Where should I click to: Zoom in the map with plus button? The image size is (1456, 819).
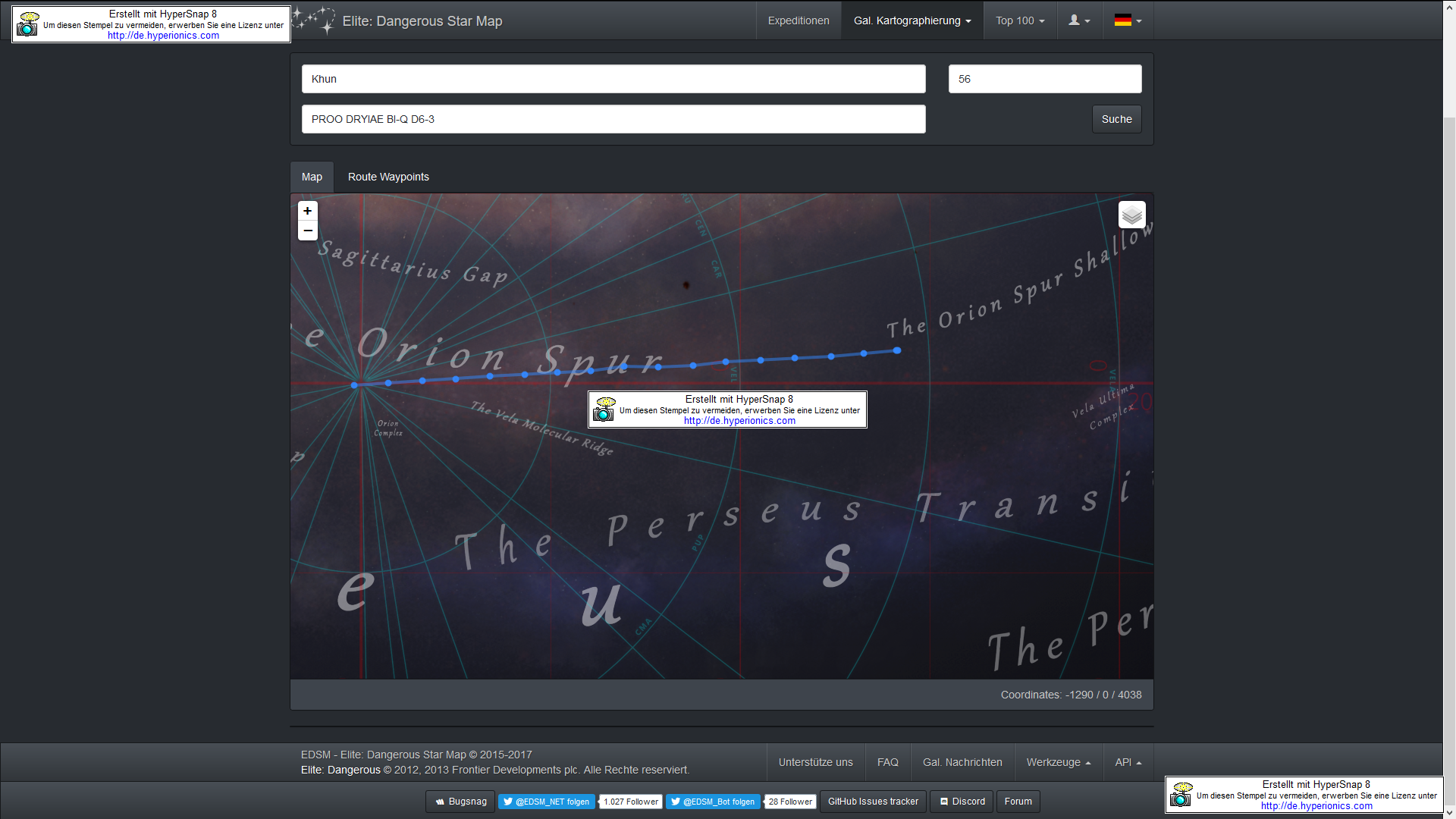307,211
